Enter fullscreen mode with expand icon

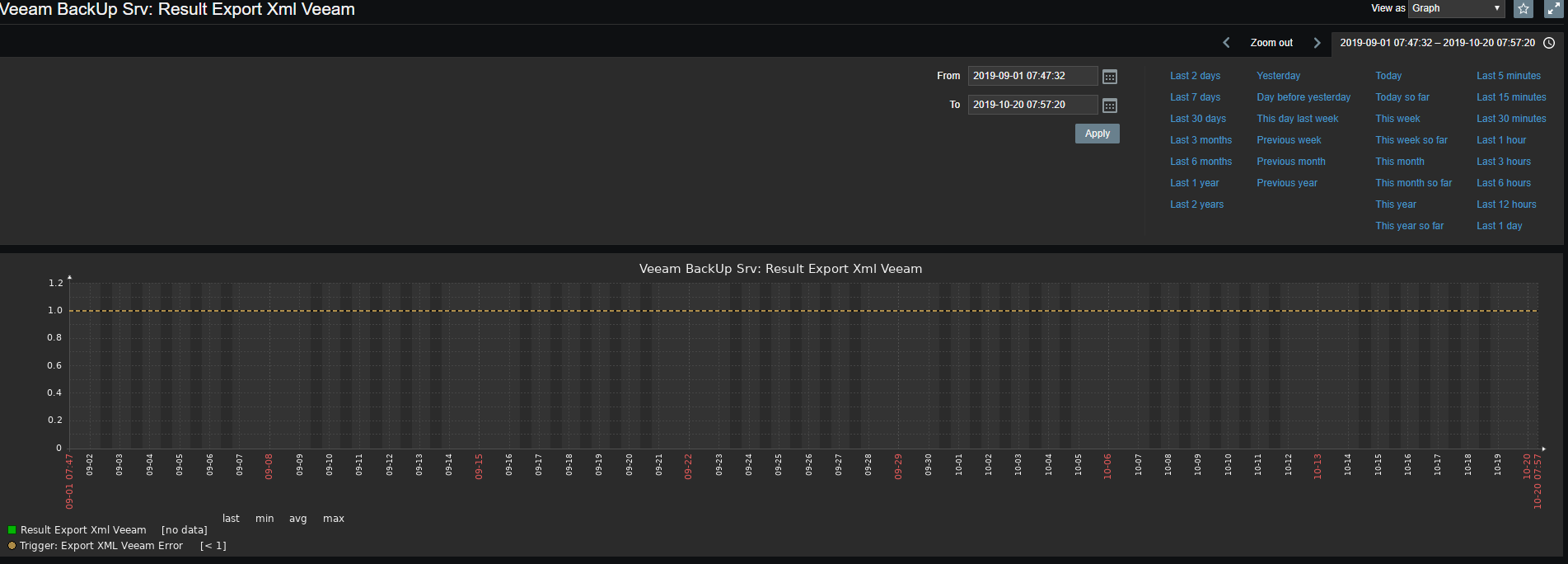1553,9
